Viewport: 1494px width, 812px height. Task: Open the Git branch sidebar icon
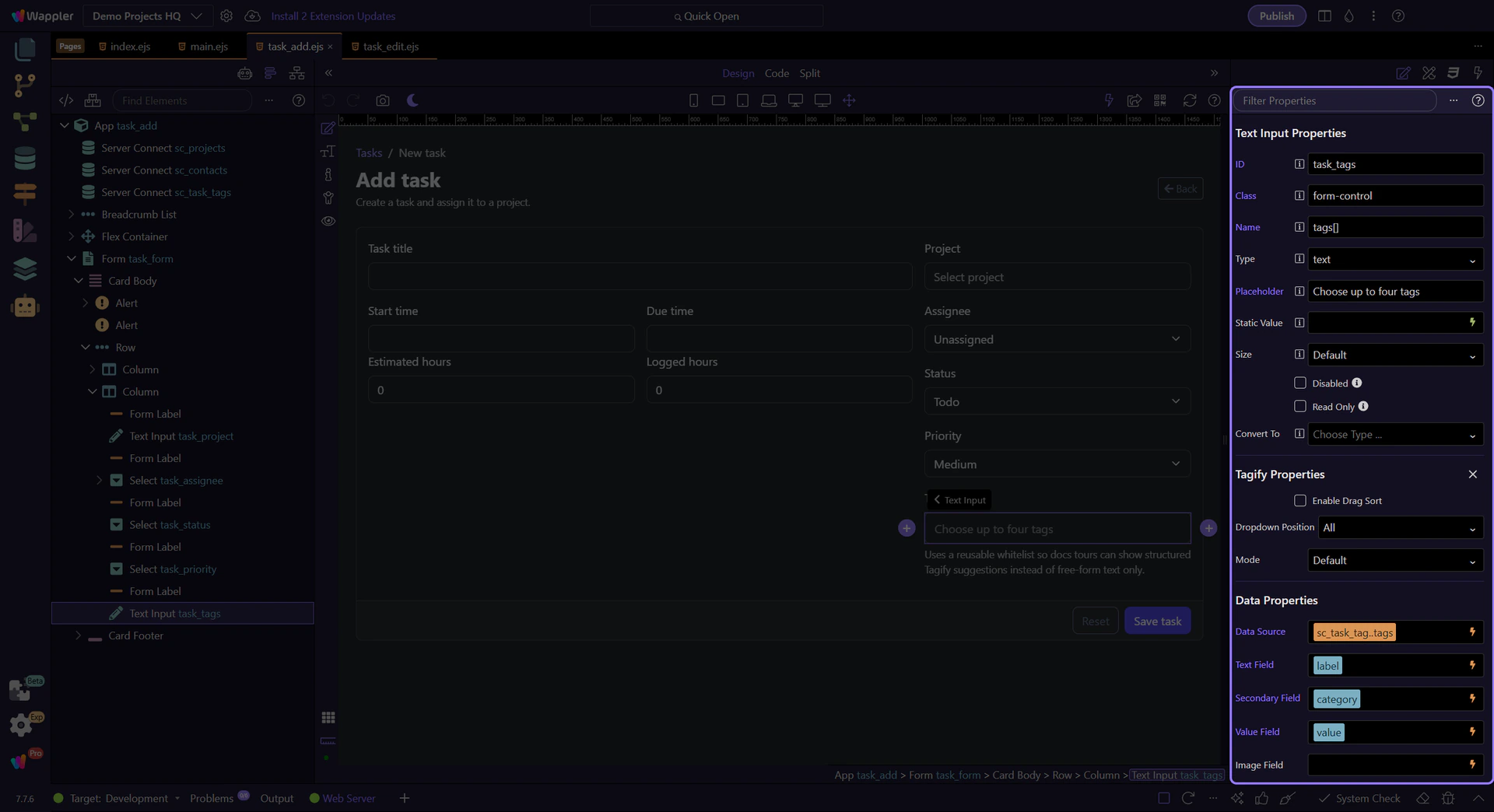click(25, 85)
